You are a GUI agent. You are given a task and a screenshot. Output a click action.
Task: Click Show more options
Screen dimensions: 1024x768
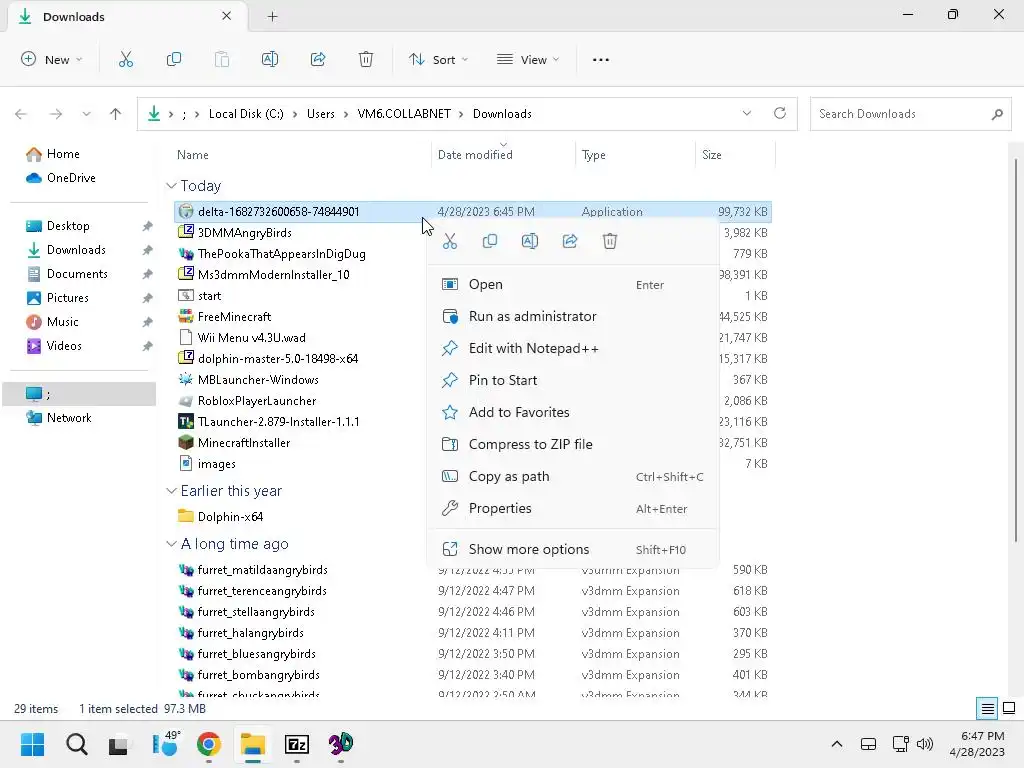(x=573, y=549)
